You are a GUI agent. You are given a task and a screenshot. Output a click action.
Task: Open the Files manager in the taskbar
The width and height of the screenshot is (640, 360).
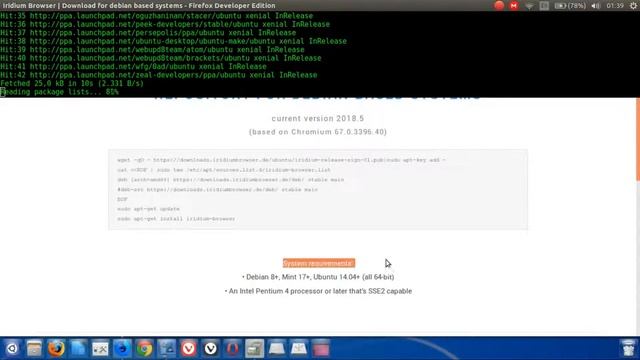(34, 349)
